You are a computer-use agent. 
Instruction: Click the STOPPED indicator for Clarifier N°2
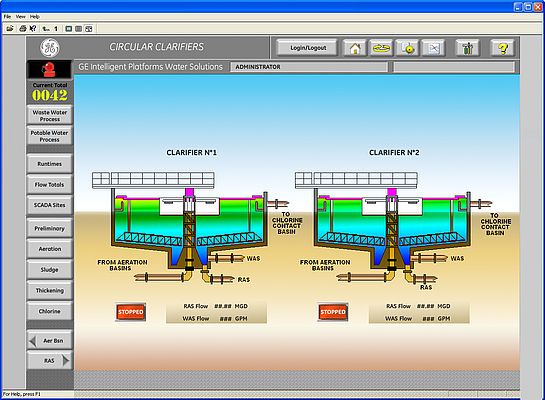point(333,312)
